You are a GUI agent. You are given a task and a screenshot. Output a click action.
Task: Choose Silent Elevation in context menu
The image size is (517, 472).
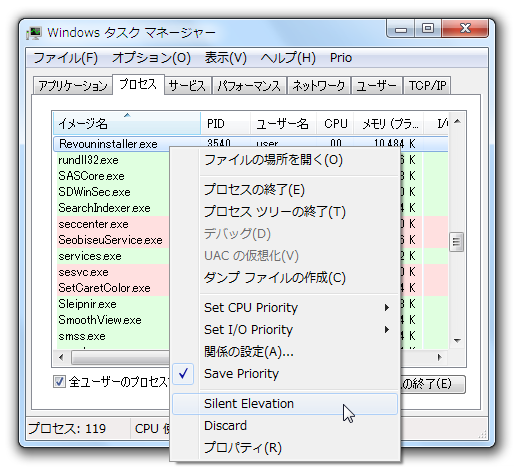[x=285, y=404]
